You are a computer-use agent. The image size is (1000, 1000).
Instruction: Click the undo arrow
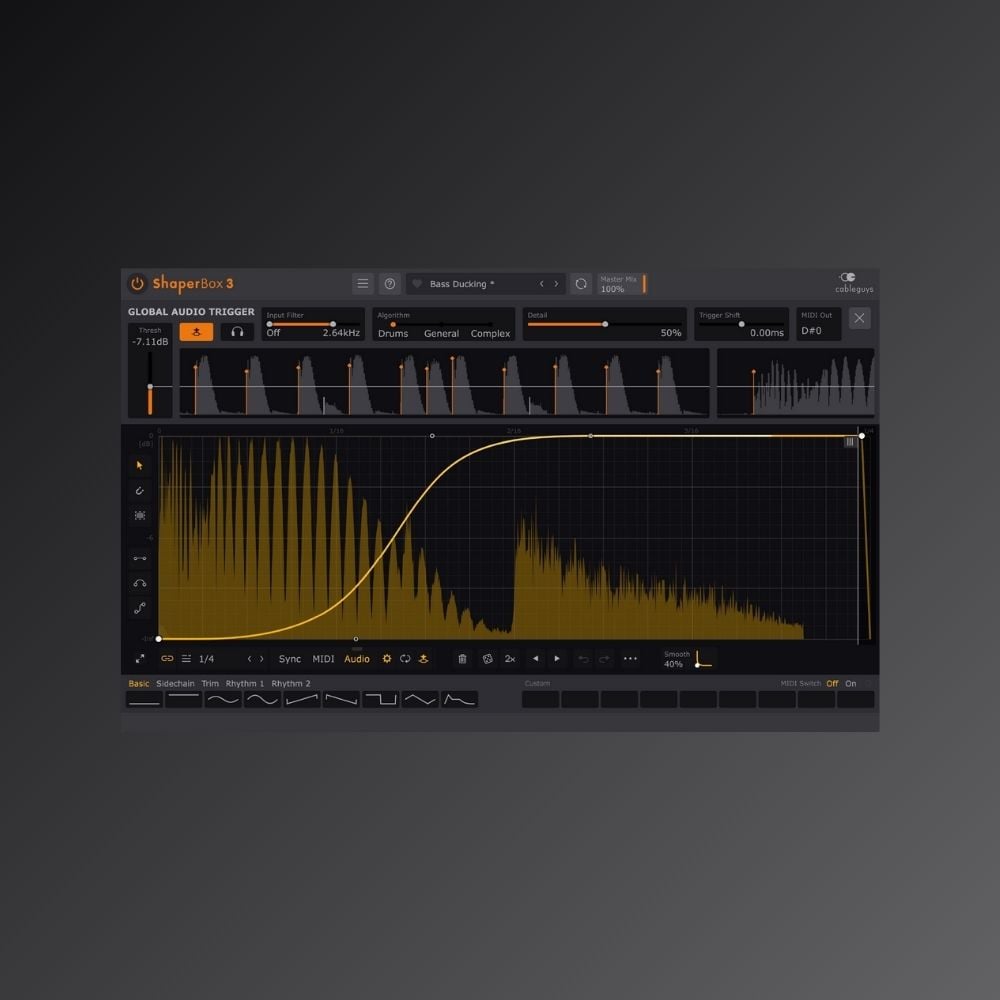(x=583, y=659)
